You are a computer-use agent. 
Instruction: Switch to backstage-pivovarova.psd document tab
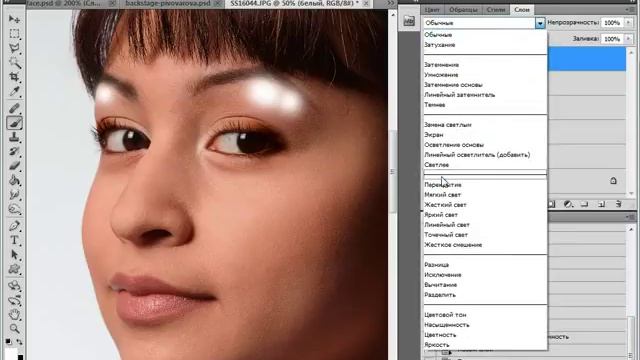(168, 3)
